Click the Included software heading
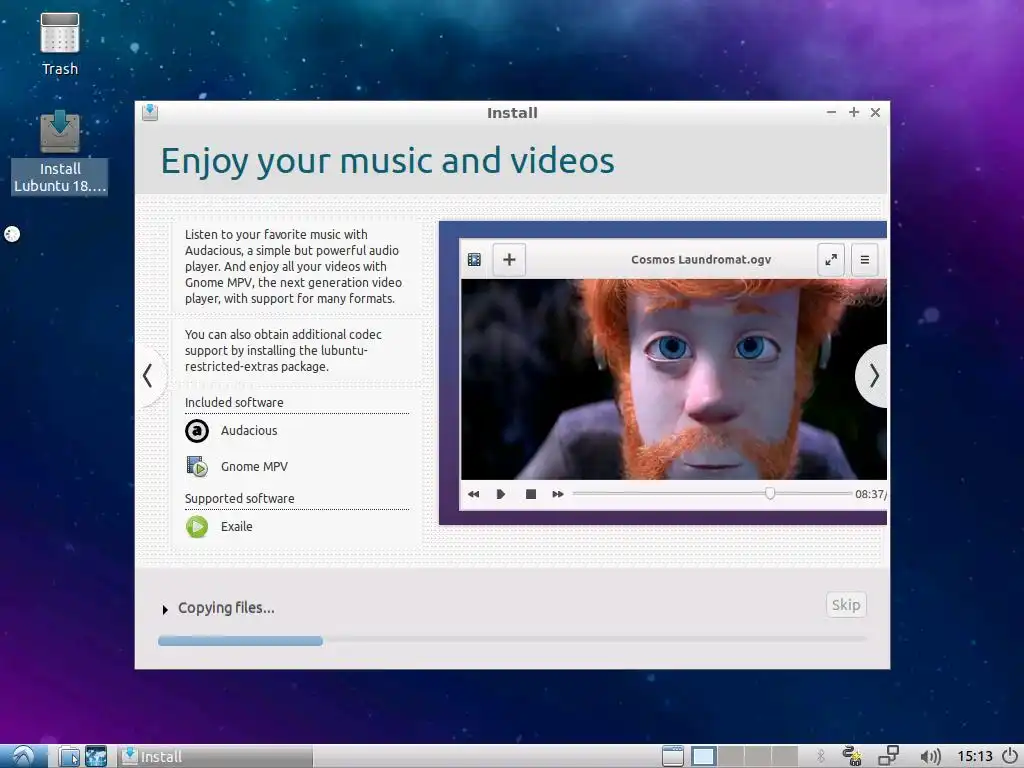This screenshot has width=1024, height=768. [234, 402]
